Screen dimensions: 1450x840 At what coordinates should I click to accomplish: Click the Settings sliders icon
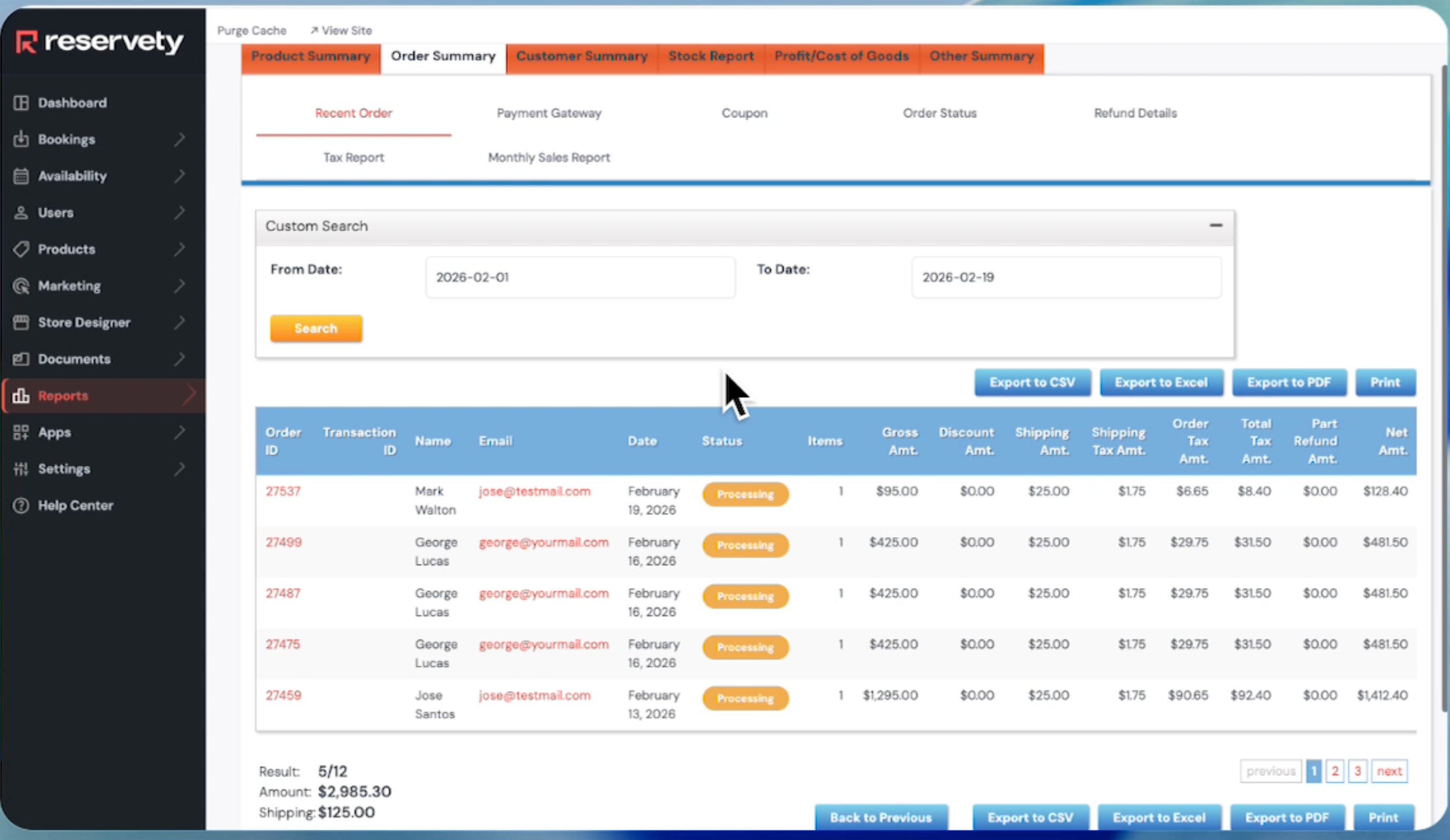[21, 469]
